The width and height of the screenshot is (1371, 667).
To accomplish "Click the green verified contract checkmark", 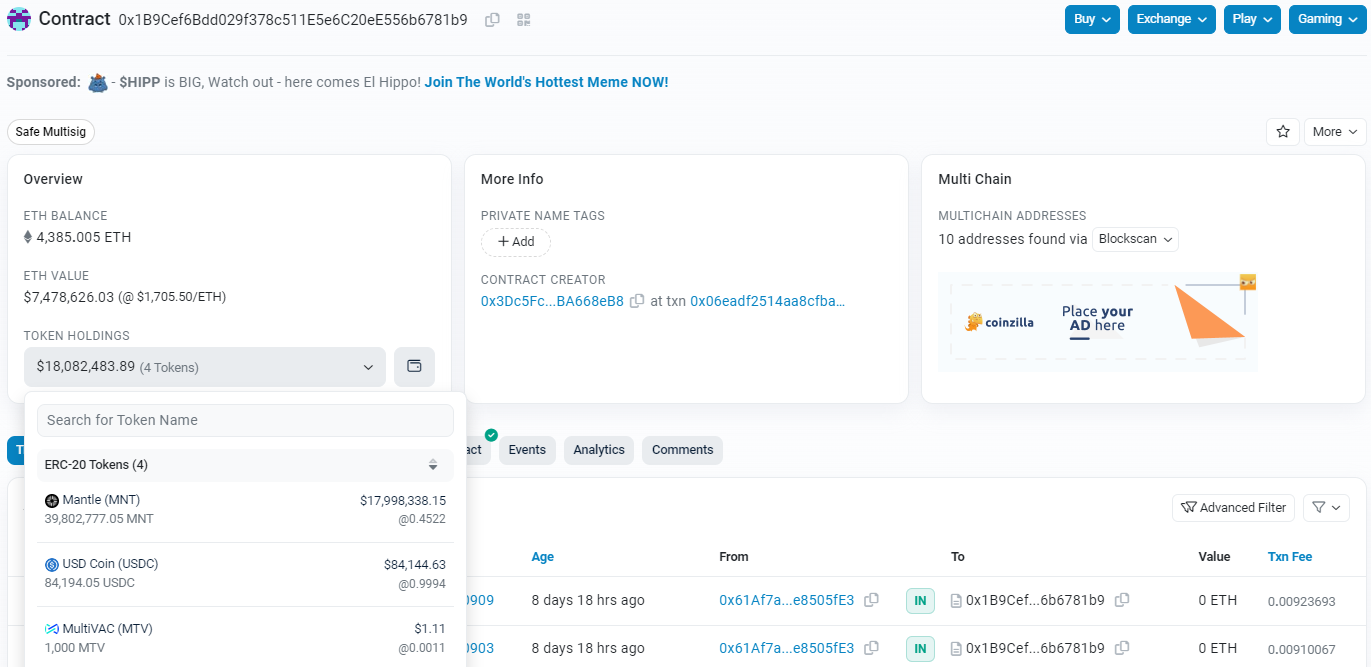I will [x=490, y=436].
